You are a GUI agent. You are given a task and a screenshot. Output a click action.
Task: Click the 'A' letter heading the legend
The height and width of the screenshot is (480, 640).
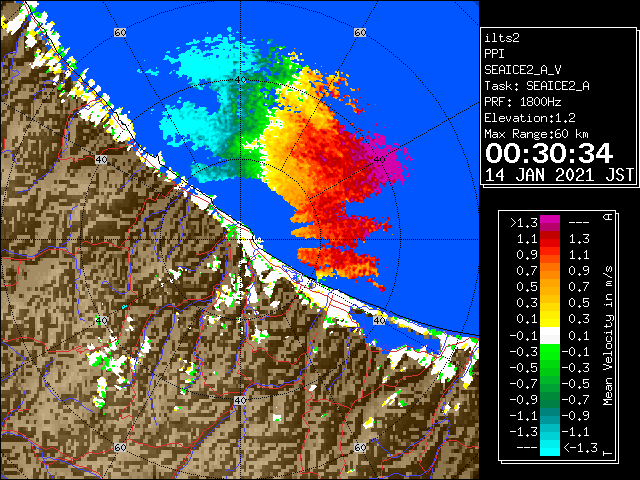tap(608, 217)
